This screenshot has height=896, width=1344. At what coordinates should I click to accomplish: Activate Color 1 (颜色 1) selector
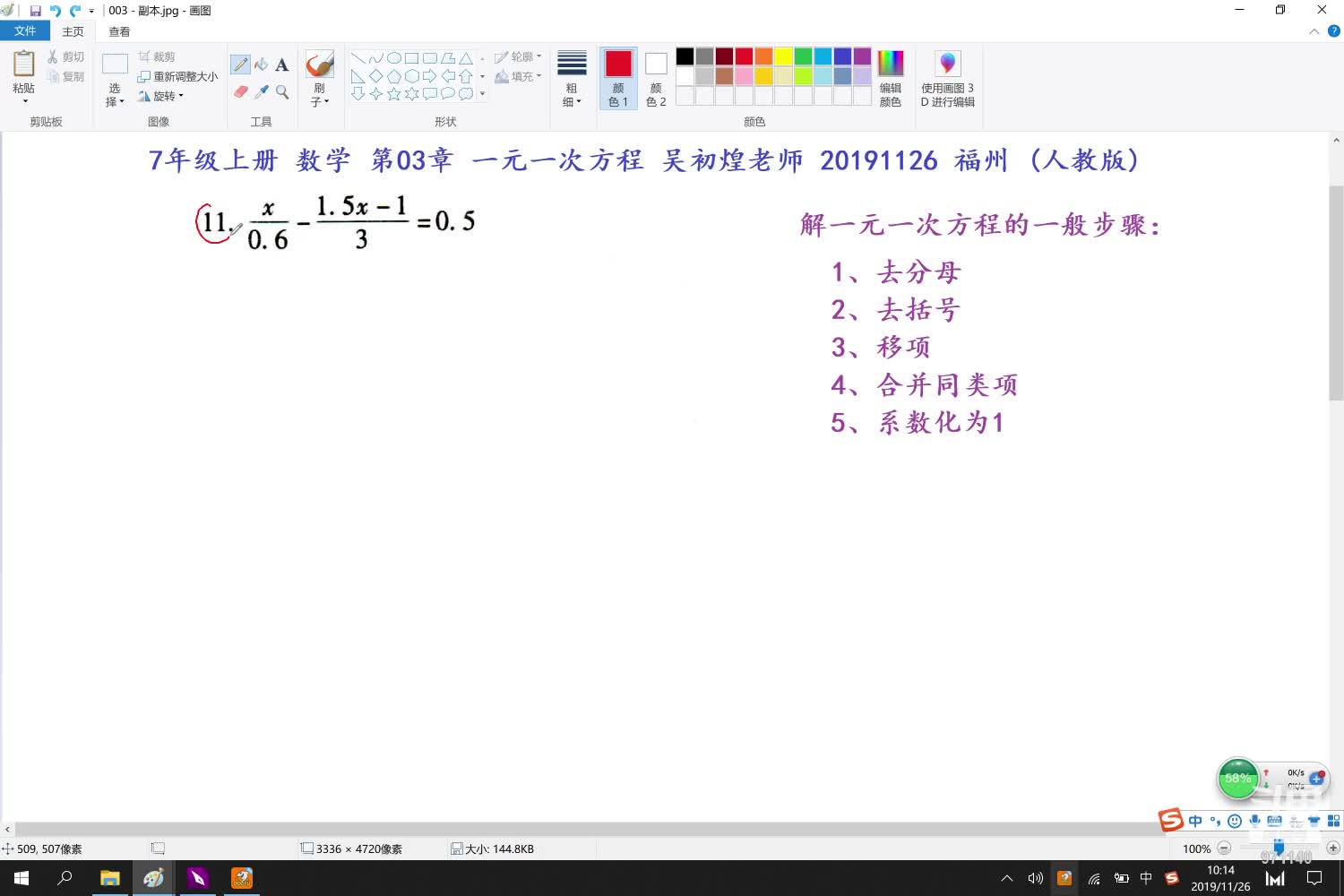[618, 79]
